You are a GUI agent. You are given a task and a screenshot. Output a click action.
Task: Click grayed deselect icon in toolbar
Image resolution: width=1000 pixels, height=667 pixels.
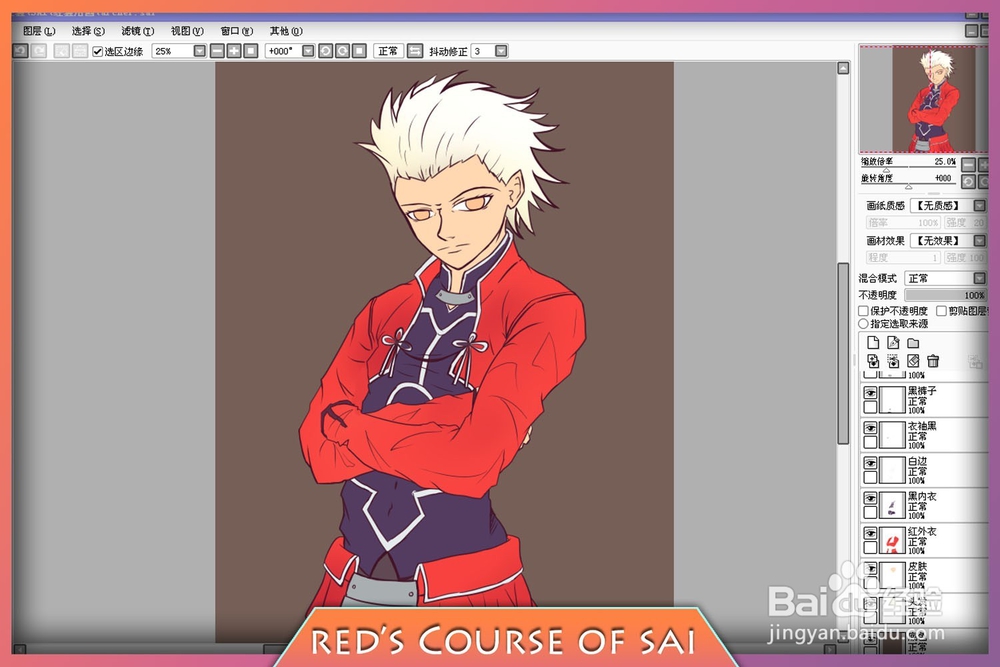(x=62, y=51)
